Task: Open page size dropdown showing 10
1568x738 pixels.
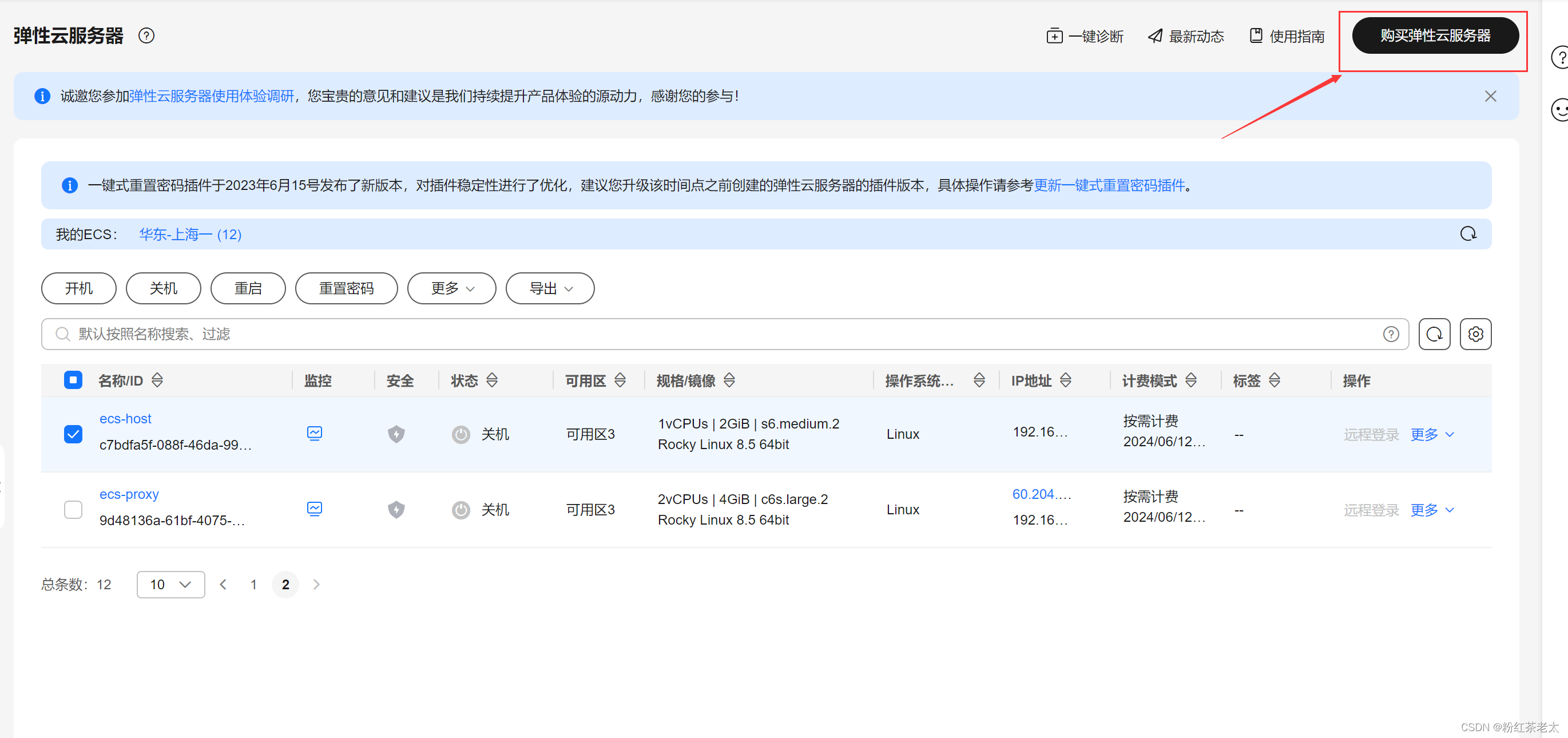Action: tap(170, 585)
